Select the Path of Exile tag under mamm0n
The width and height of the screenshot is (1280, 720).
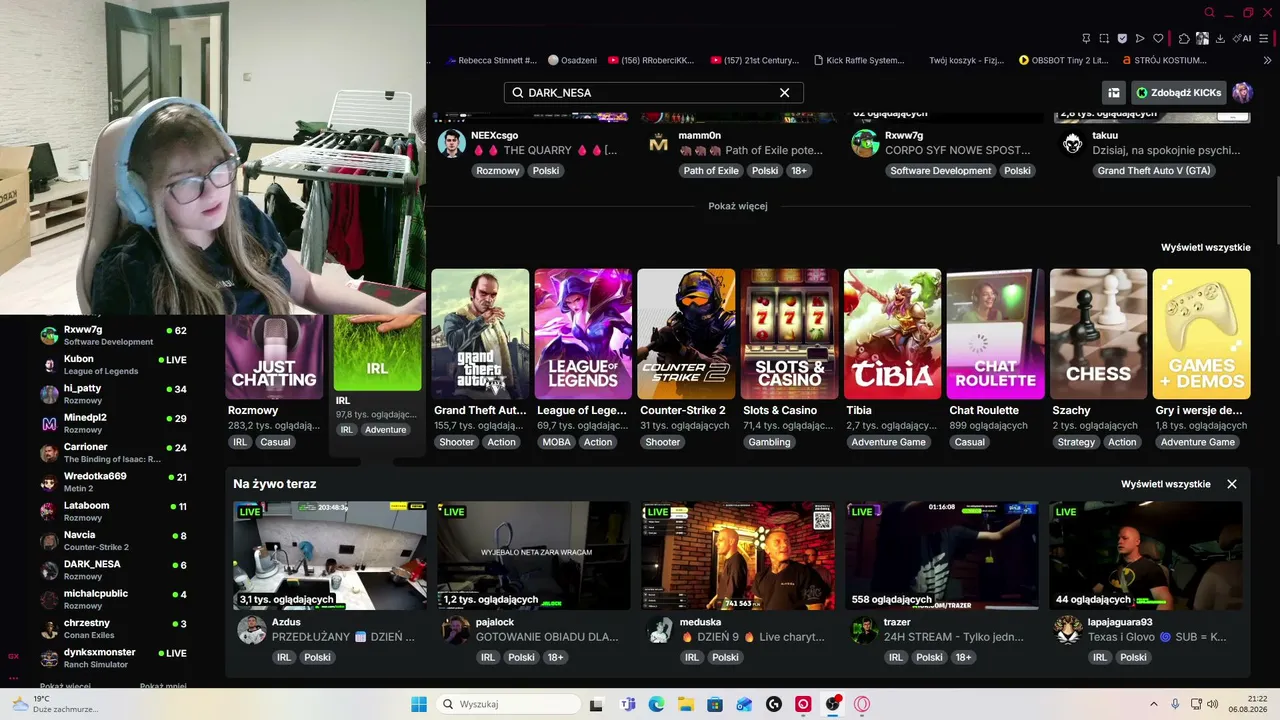tap(711, 171)
